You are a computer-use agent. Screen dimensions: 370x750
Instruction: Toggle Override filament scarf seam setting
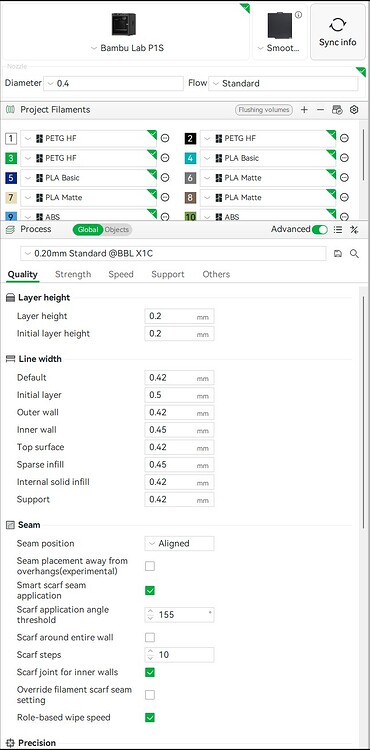[150, 695]
